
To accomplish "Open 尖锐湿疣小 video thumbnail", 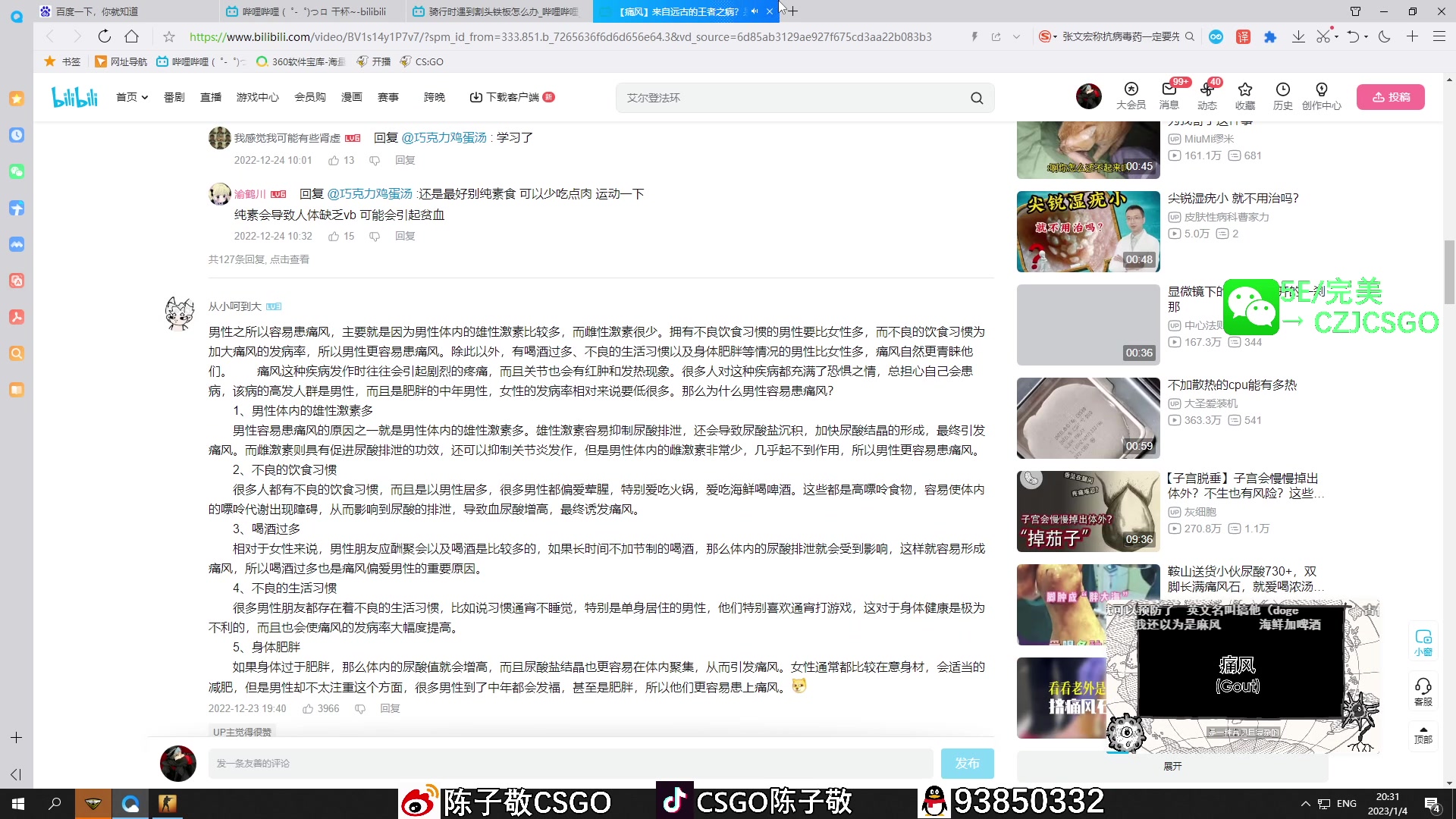I will pos(1088,231).
